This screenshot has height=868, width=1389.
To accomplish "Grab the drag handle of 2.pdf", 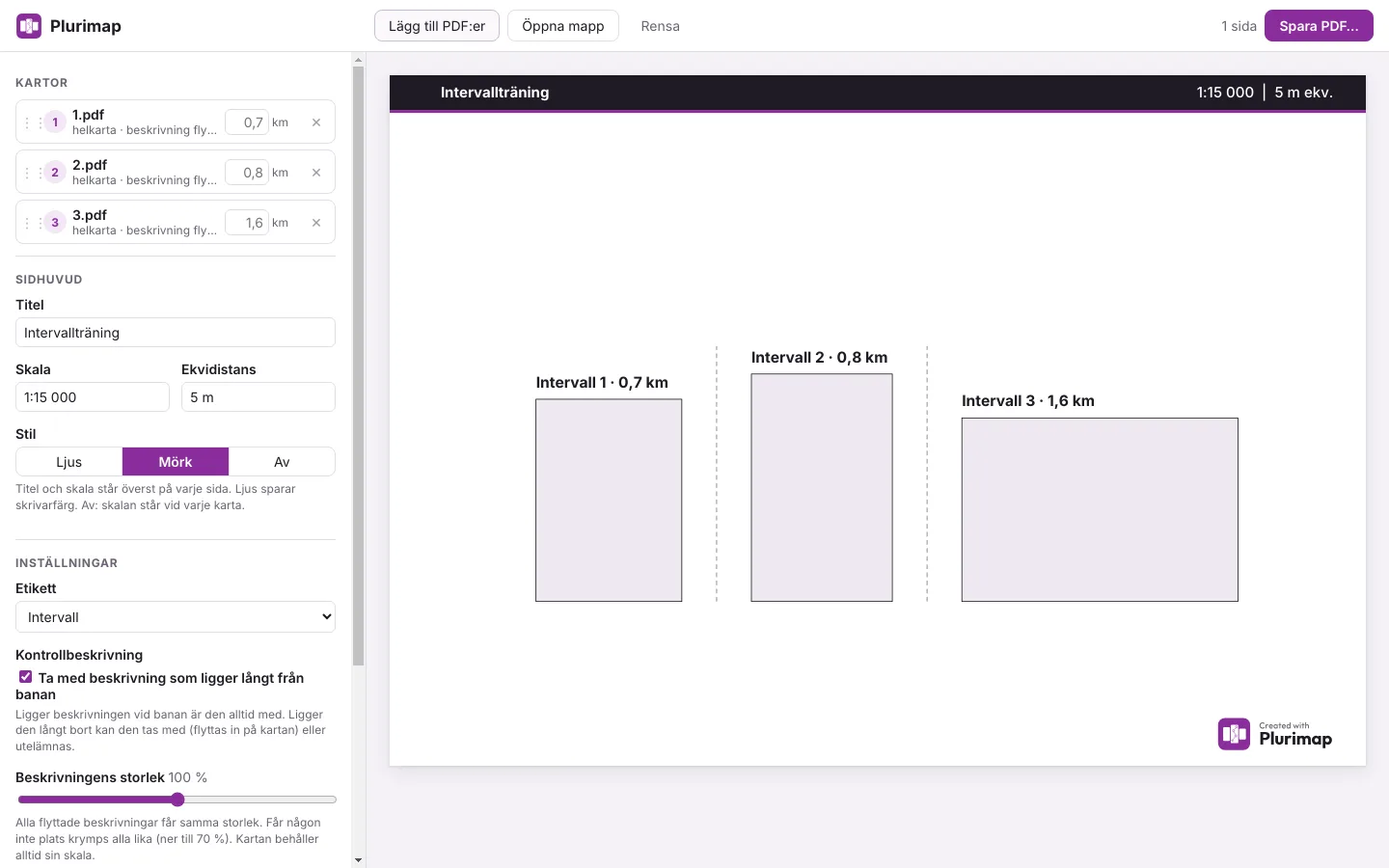I will pyautogui.click(x=34, y=173).
